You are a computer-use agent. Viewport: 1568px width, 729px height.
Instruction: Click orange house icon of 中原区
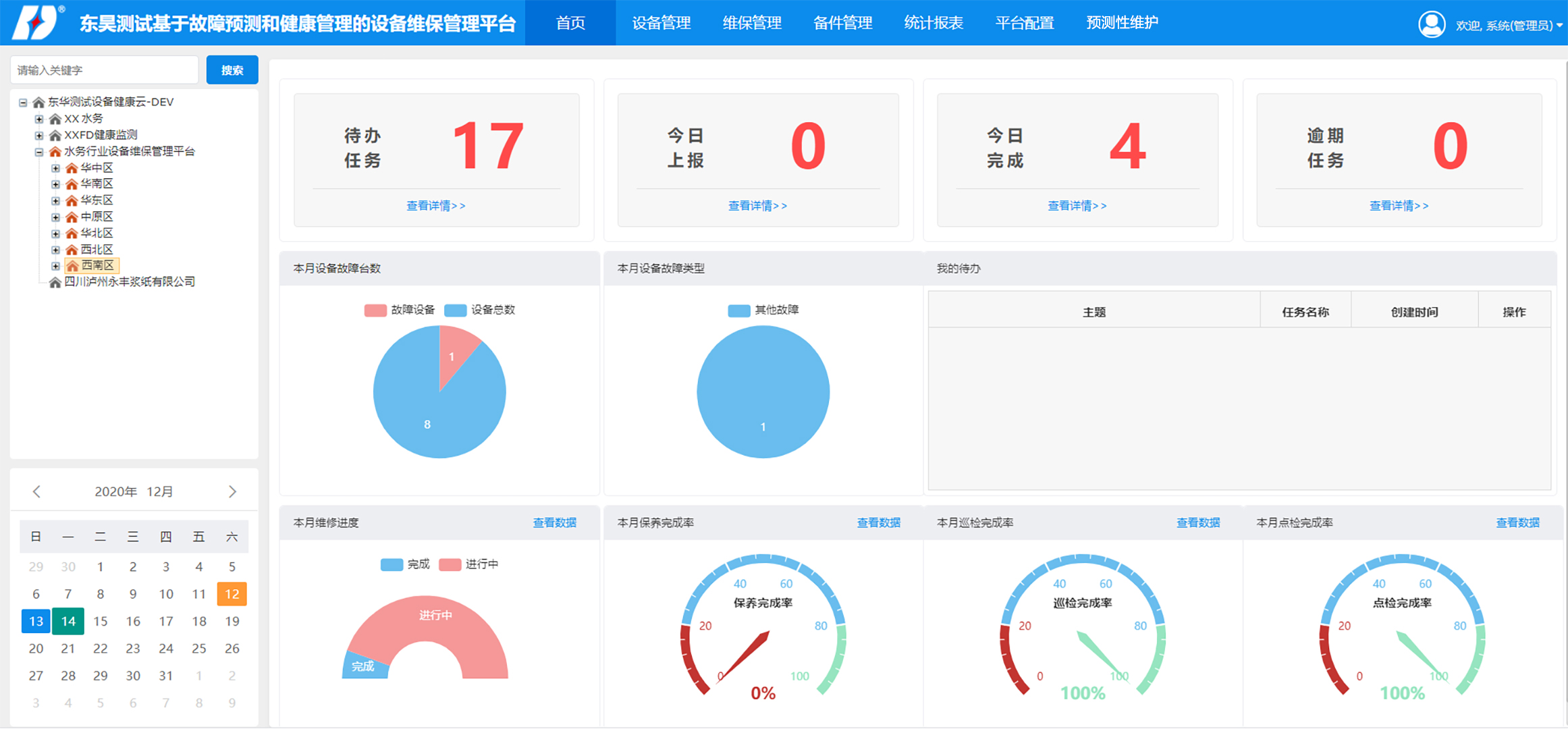pyautogui.click(x=72, y=217)
